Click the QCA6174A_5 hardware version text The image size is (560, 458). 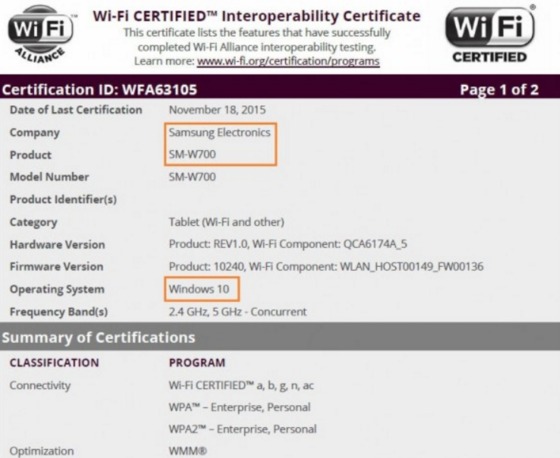pyautogui.click(x=375, y=244)
